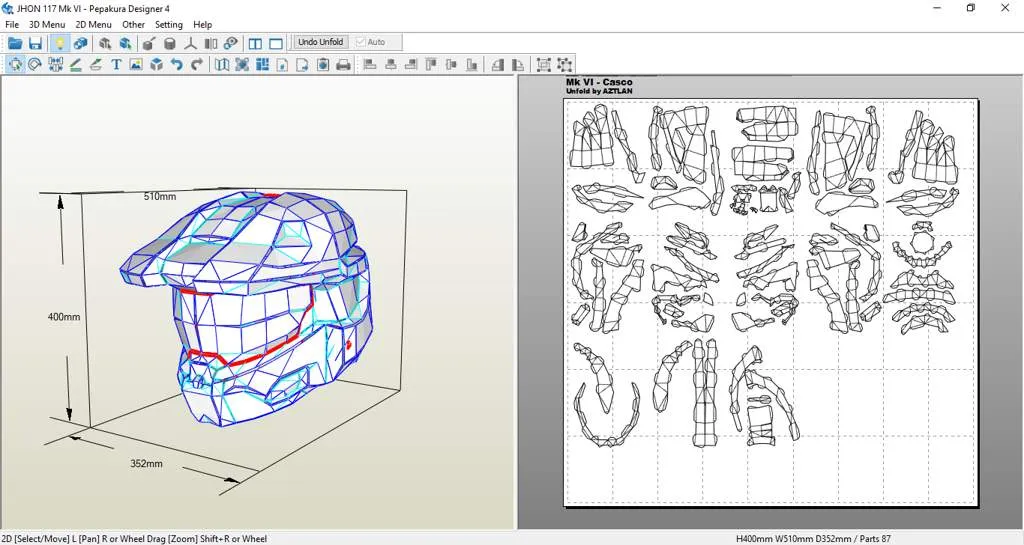The height and width of the screenshot is (545, 1024).
Task: Click the Undo arrow icon
Action: point(176,65)
